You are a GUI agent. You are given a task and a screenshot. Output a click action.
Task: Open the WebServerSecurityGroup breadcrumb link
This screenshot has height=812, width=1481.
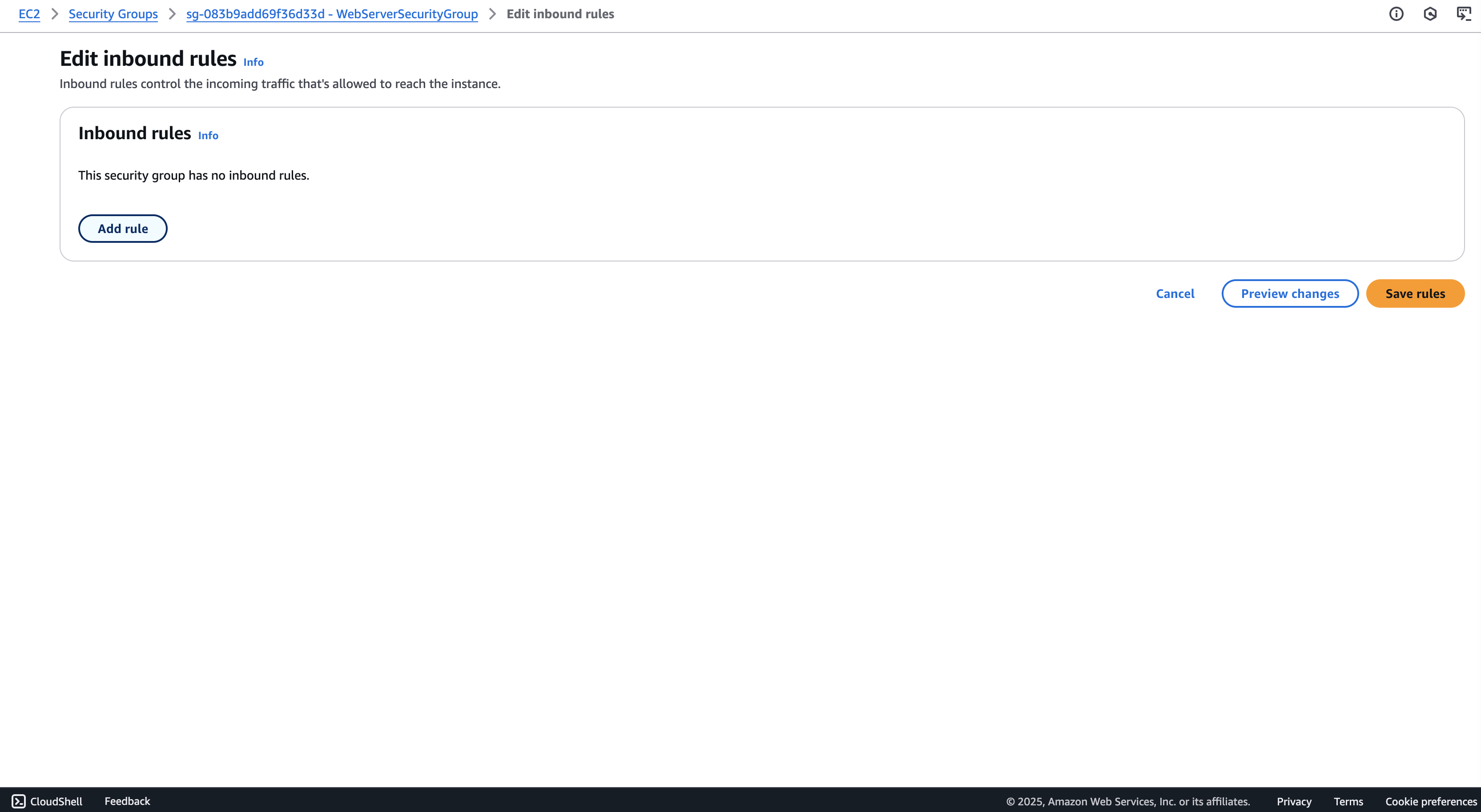(332, 14)
